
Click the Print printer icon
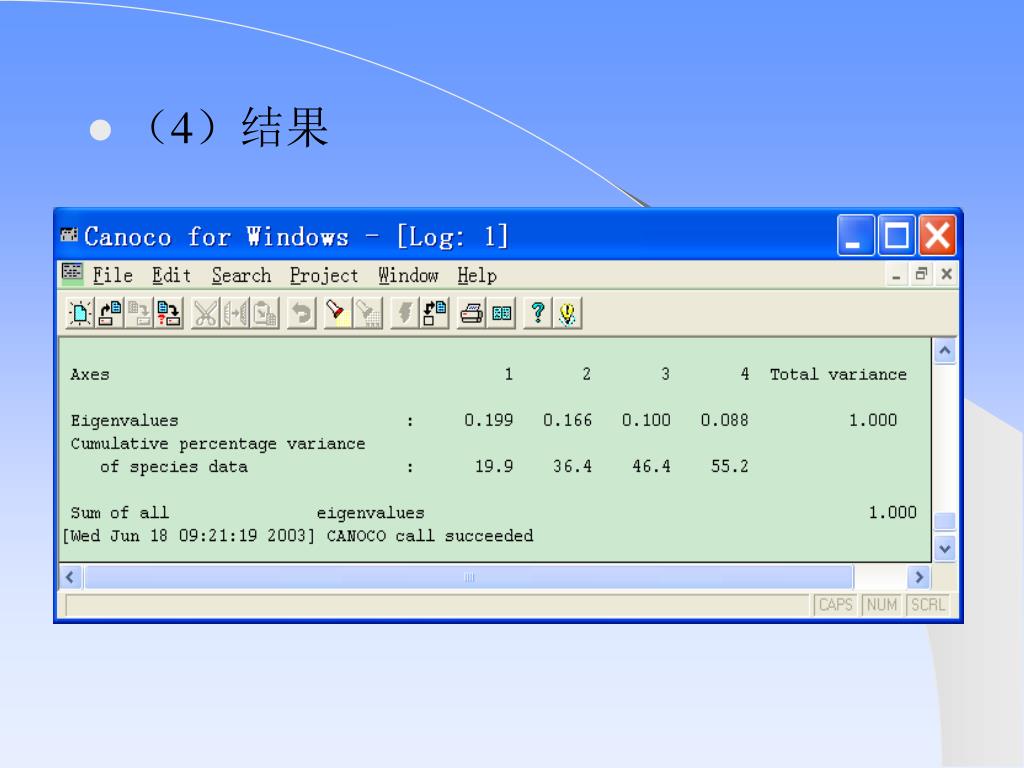472,313
